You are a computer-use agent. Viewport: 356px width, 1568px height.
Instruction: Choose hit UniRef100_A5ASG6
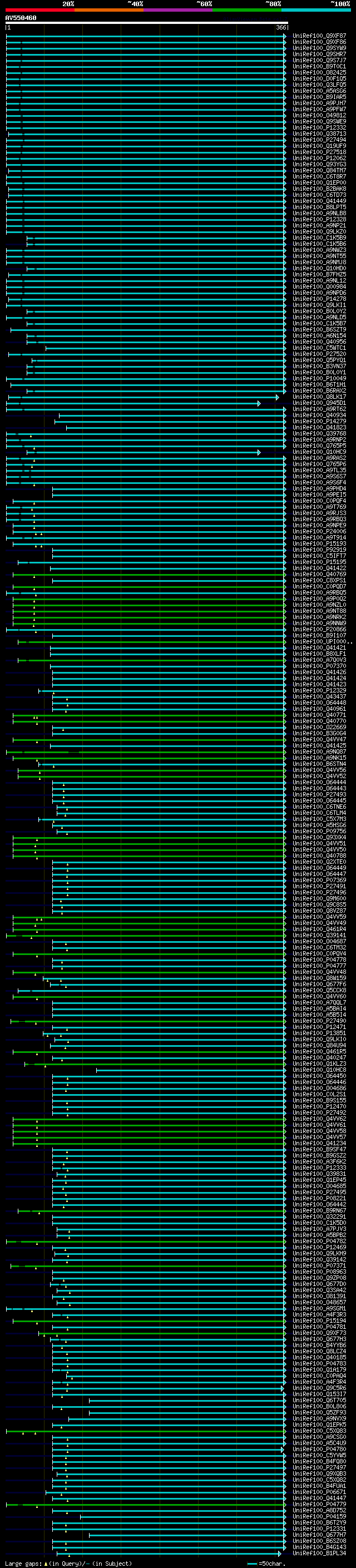coord(319,91)
